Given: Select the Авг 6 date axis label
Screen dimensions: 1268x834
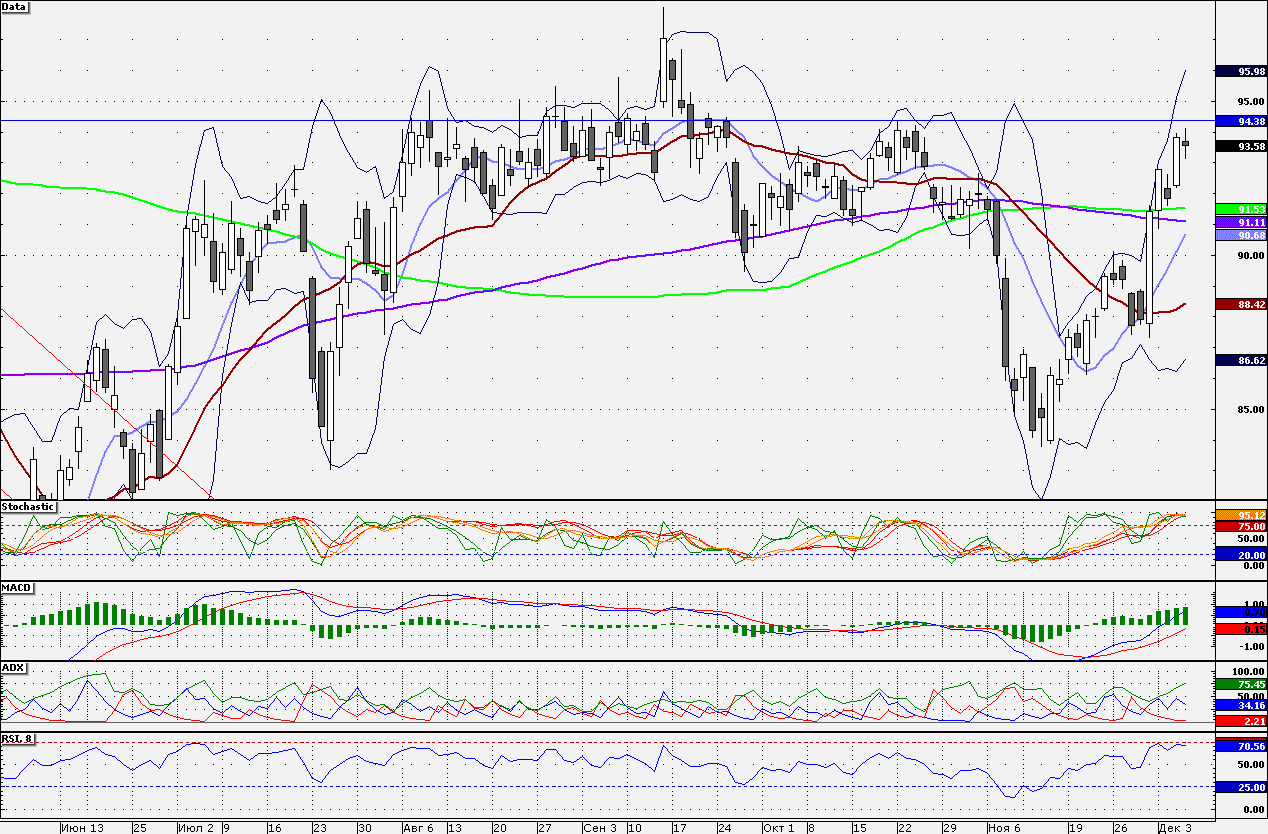Looking at the screenshot, I should point(417,828).
